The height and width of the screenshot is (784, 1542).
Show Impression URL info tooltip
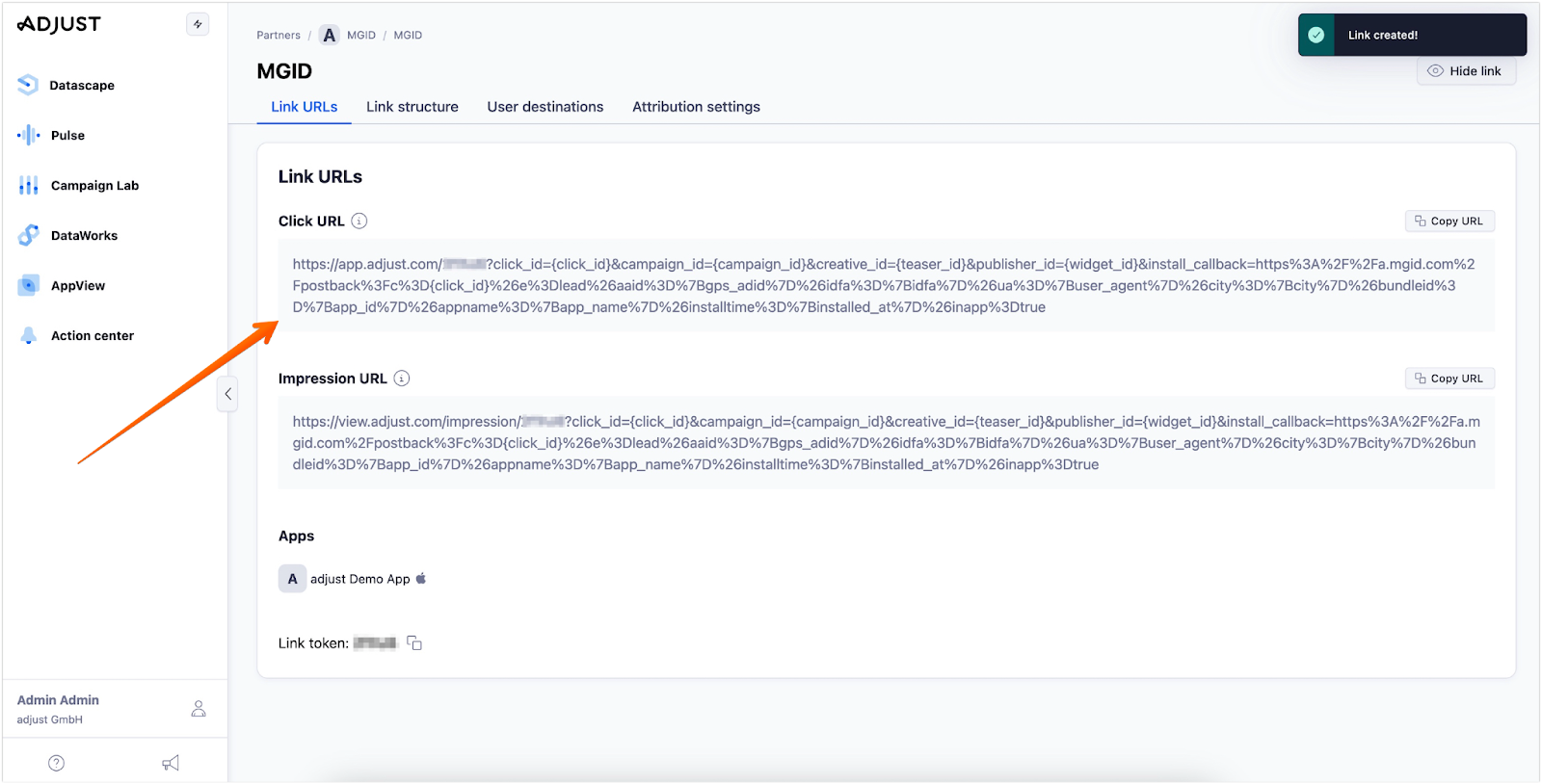[402, 379]
